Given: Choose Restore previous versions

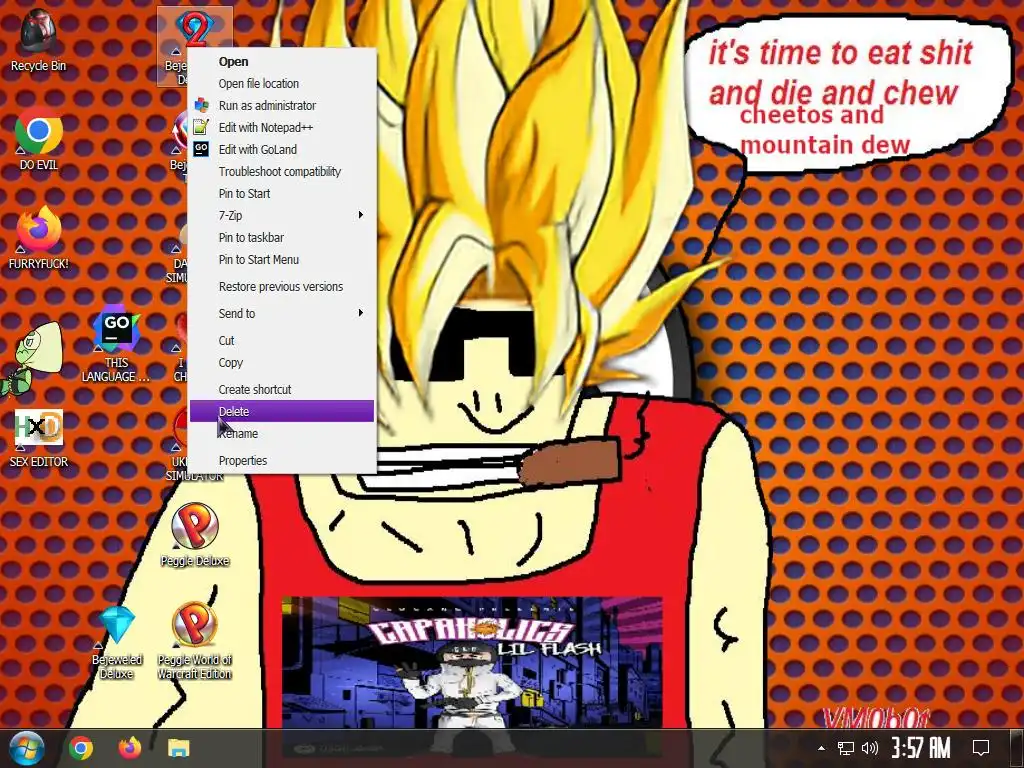Looking at the screenshot, I should (281, 286).
